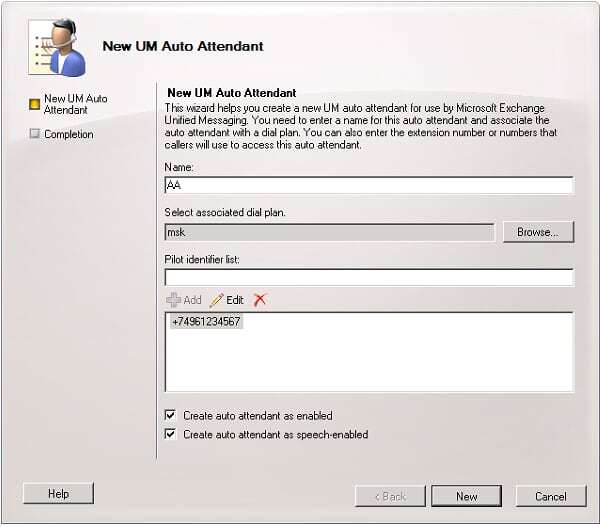This screenshot has height=527, width=600.
Task: Click the Edit label in identifier toolbar
Action: [235, 300]
